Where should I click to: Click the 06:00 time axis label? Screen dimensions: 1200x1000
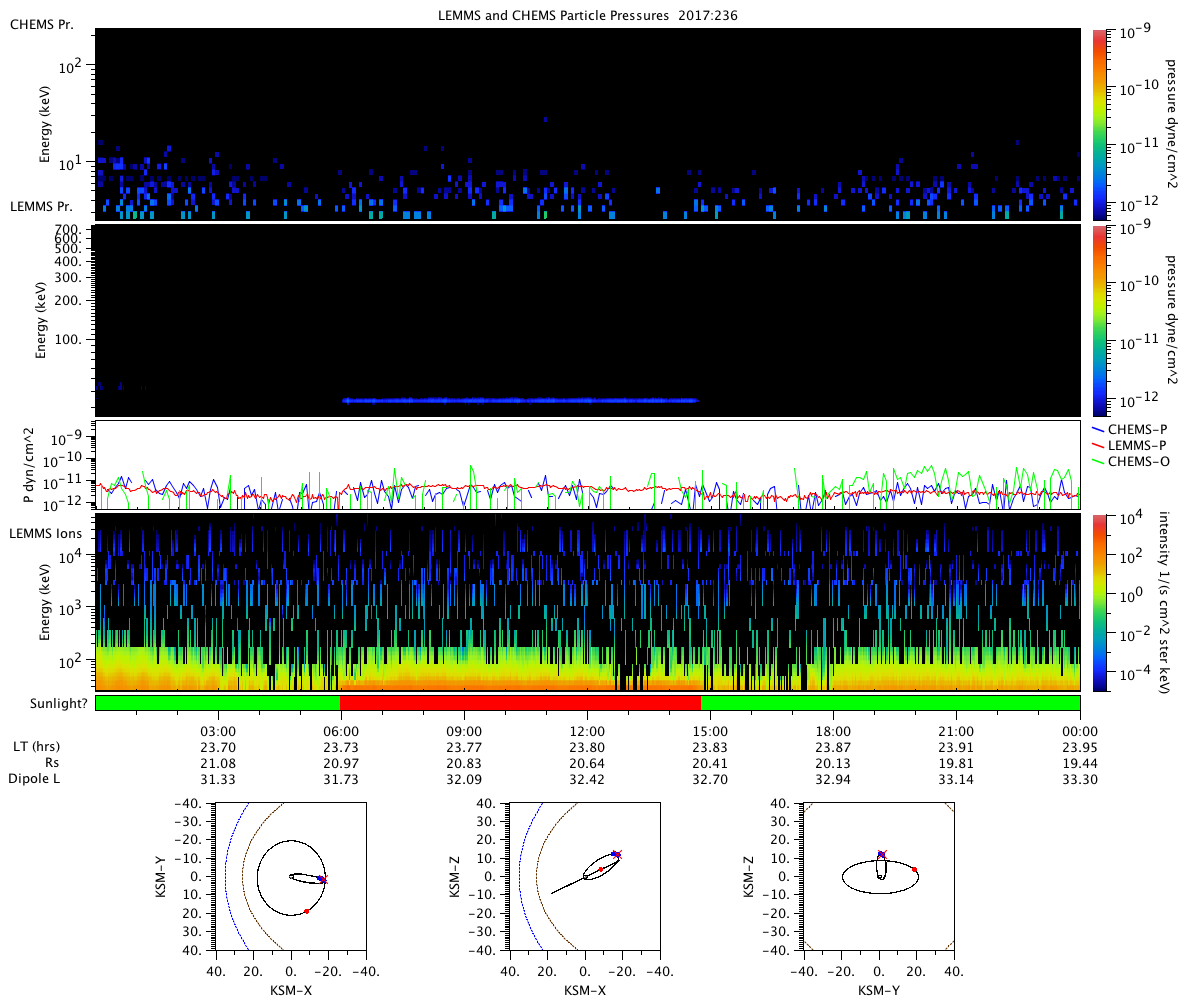(340, 731)
